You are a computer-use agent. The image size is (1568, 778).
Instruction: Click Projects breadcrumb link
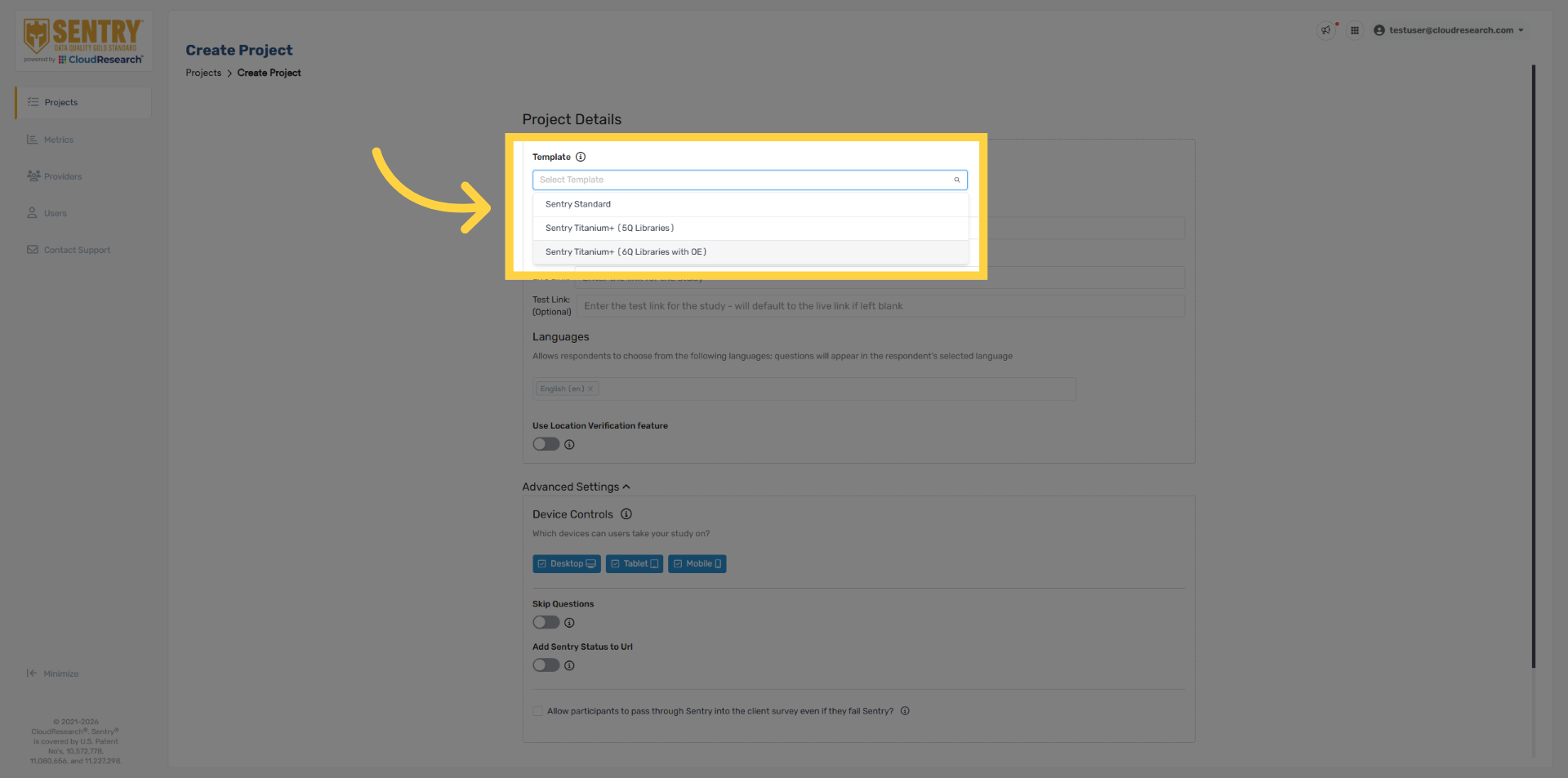pyautogui.click(x=203, y=73)
